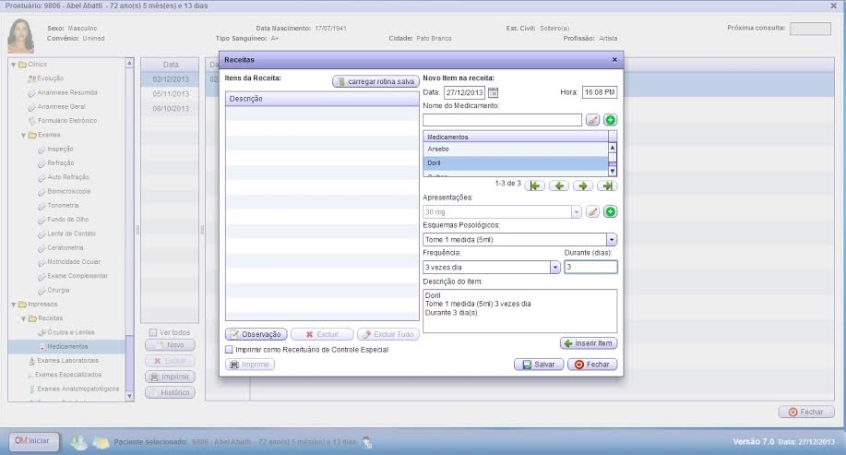The height and width of the screenshot is (455, 846).
Task: Click Fechar button in Receitas dialog
Action: pyautogui.click(x=592, y=364)
